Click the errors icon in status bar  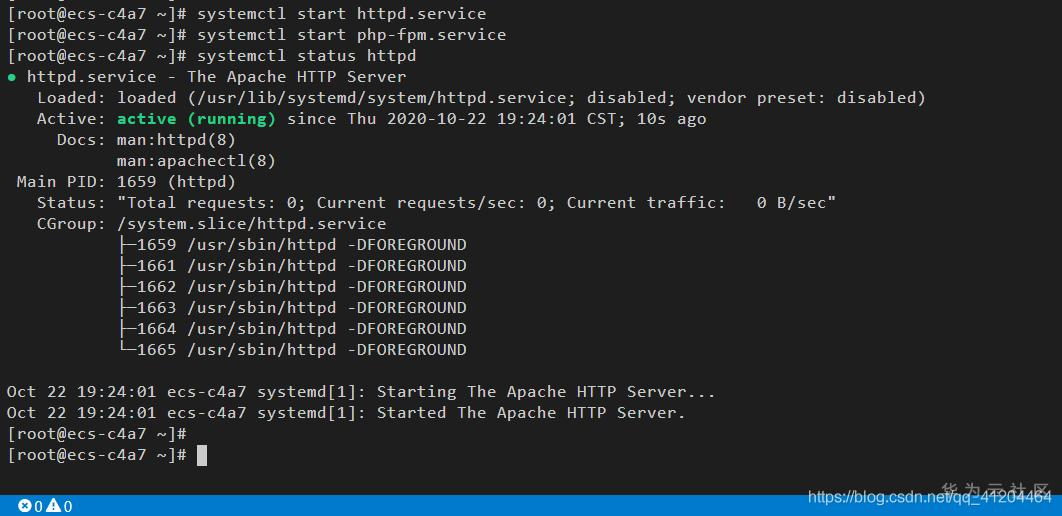25,506
